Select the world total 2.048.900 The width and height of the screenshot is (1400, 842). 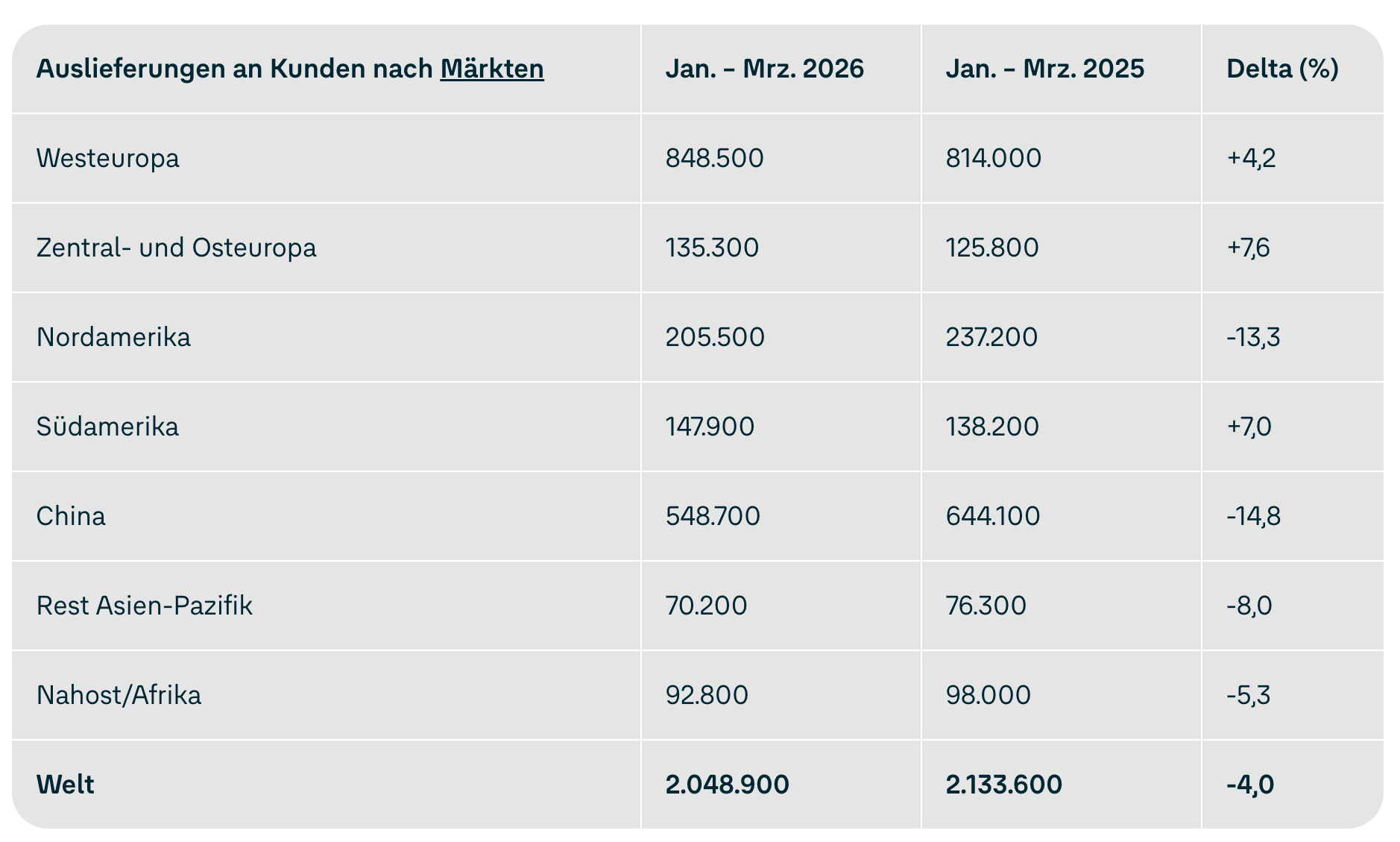(727, 785)
